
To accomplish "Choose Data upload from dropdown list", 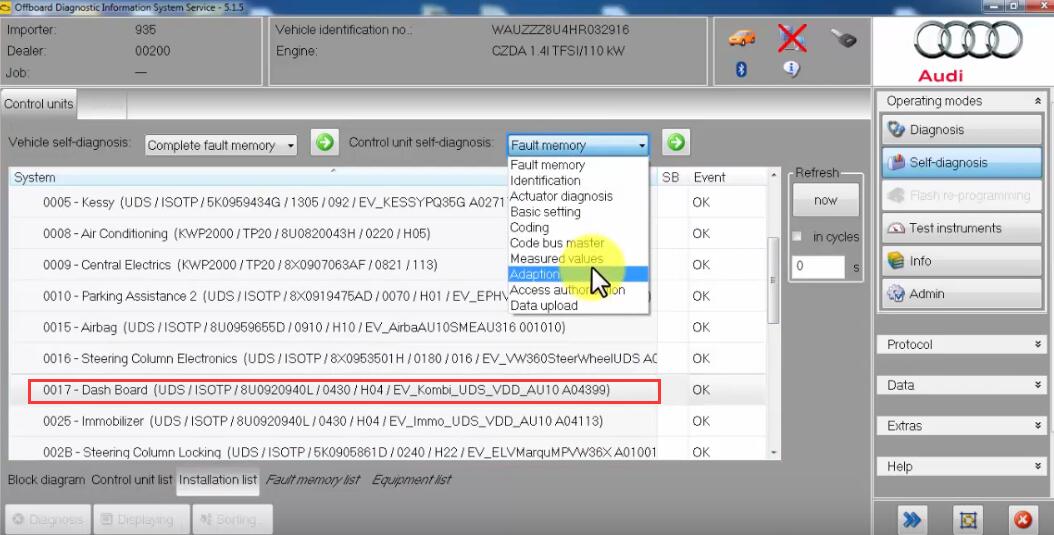I will click(578, 305).
